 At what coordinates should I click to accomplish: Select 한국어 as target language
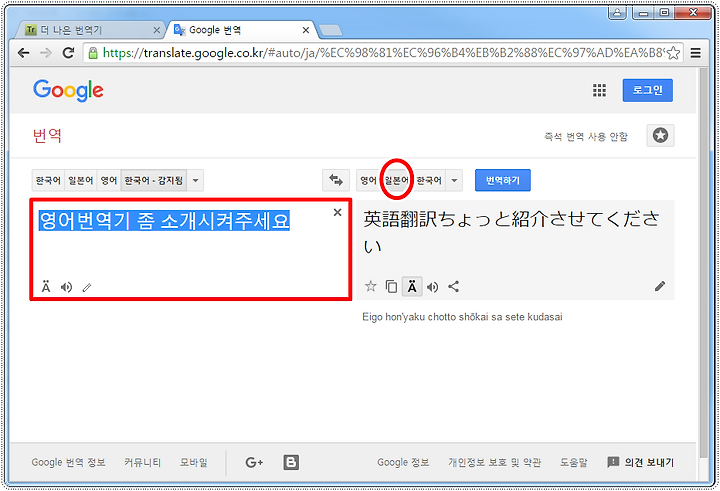coord(429,180)
